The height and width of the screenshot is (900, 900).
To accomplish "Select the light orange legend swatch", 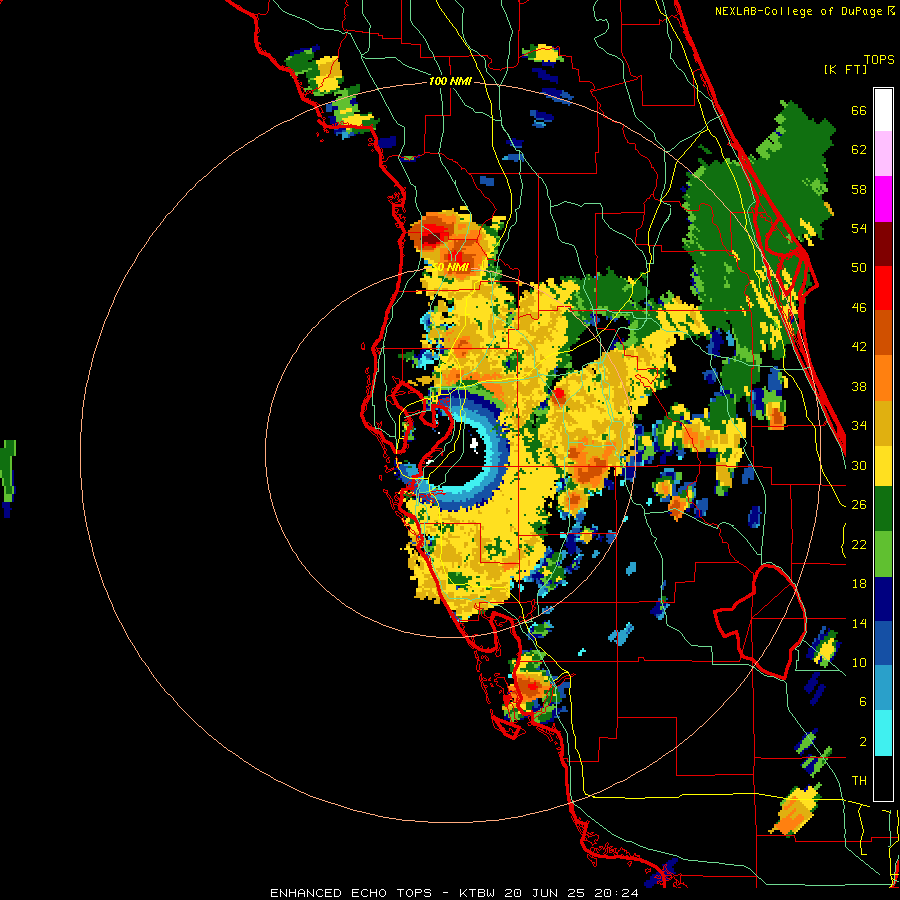I will [883, 377].
